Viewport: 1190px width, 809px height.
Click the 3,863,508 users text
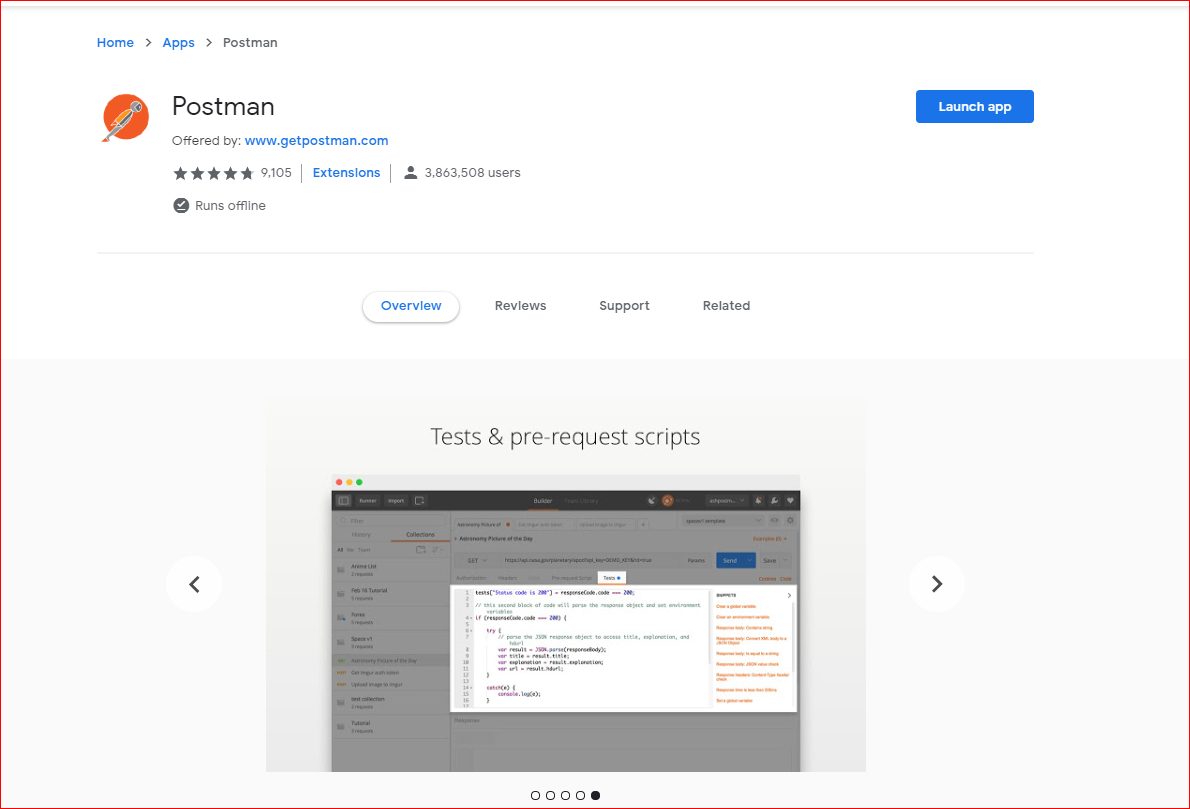pos(472,173)
